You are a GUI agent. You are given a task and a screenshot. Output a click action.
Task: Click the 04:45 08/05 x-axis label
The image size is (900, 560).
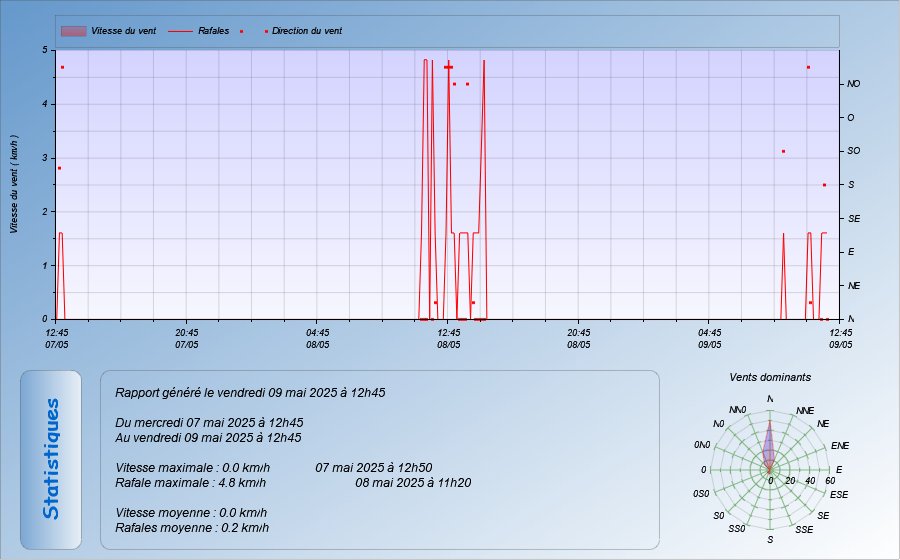317,339
